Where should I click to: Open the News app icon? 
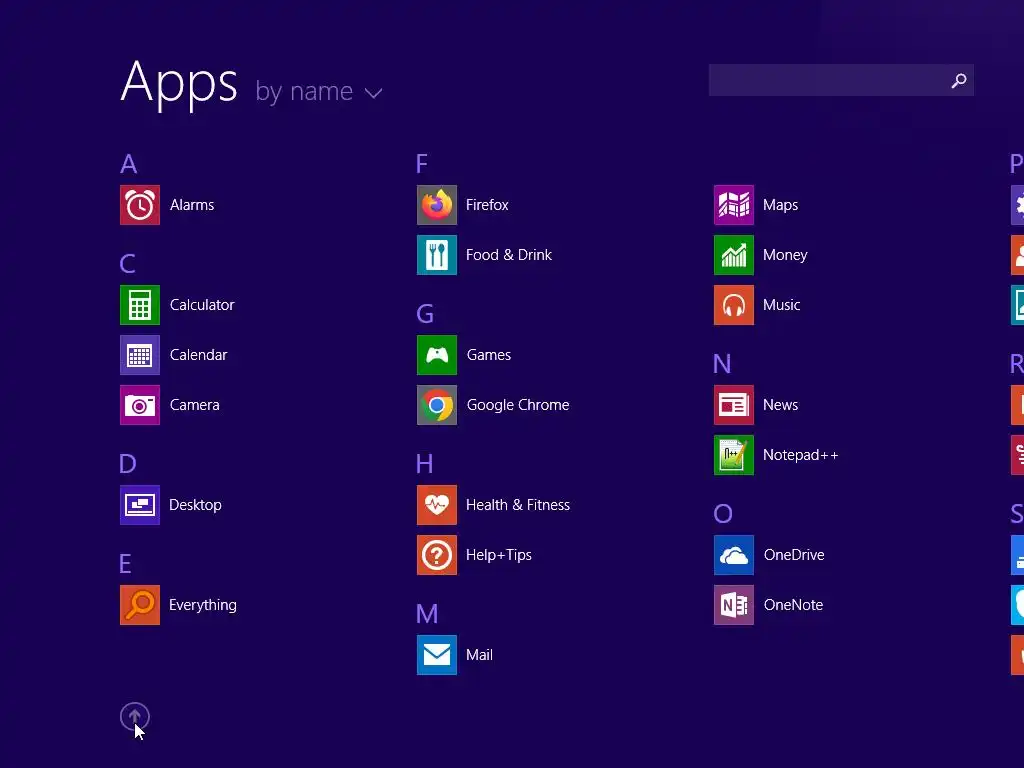click(x=734, y=405)
